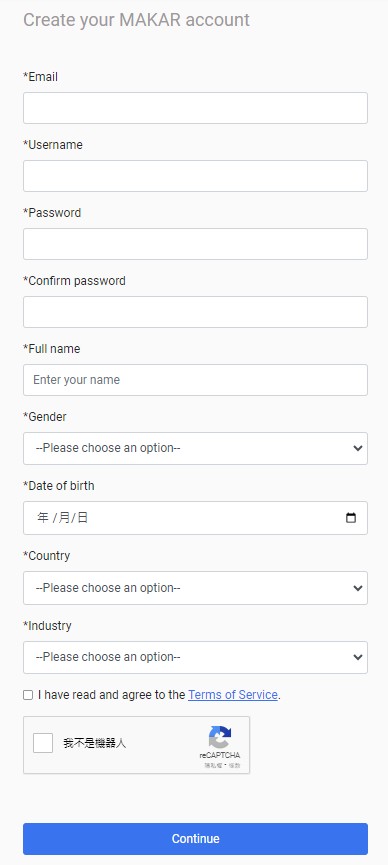388x865 pixels.
Task: Expand the Industry dropdown
Action: tap(195, 657)
